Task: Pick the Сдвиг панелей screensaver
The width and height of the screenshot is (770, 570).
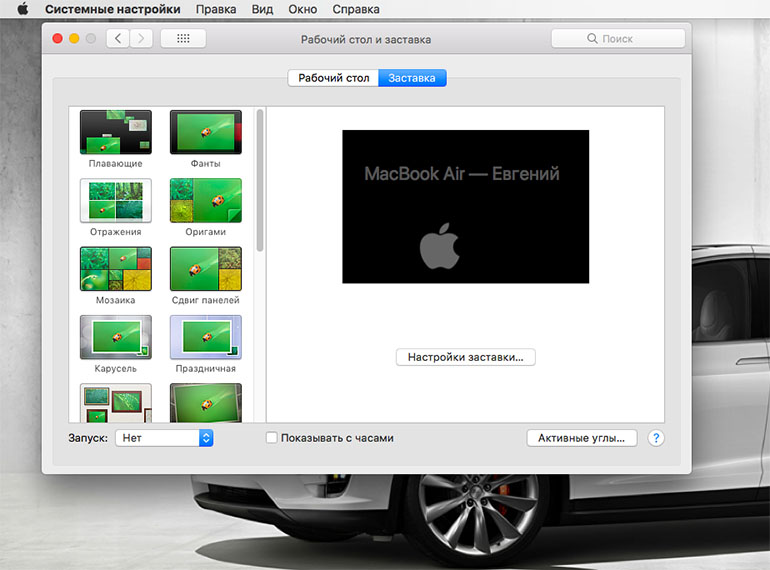Action: point(206,269)
